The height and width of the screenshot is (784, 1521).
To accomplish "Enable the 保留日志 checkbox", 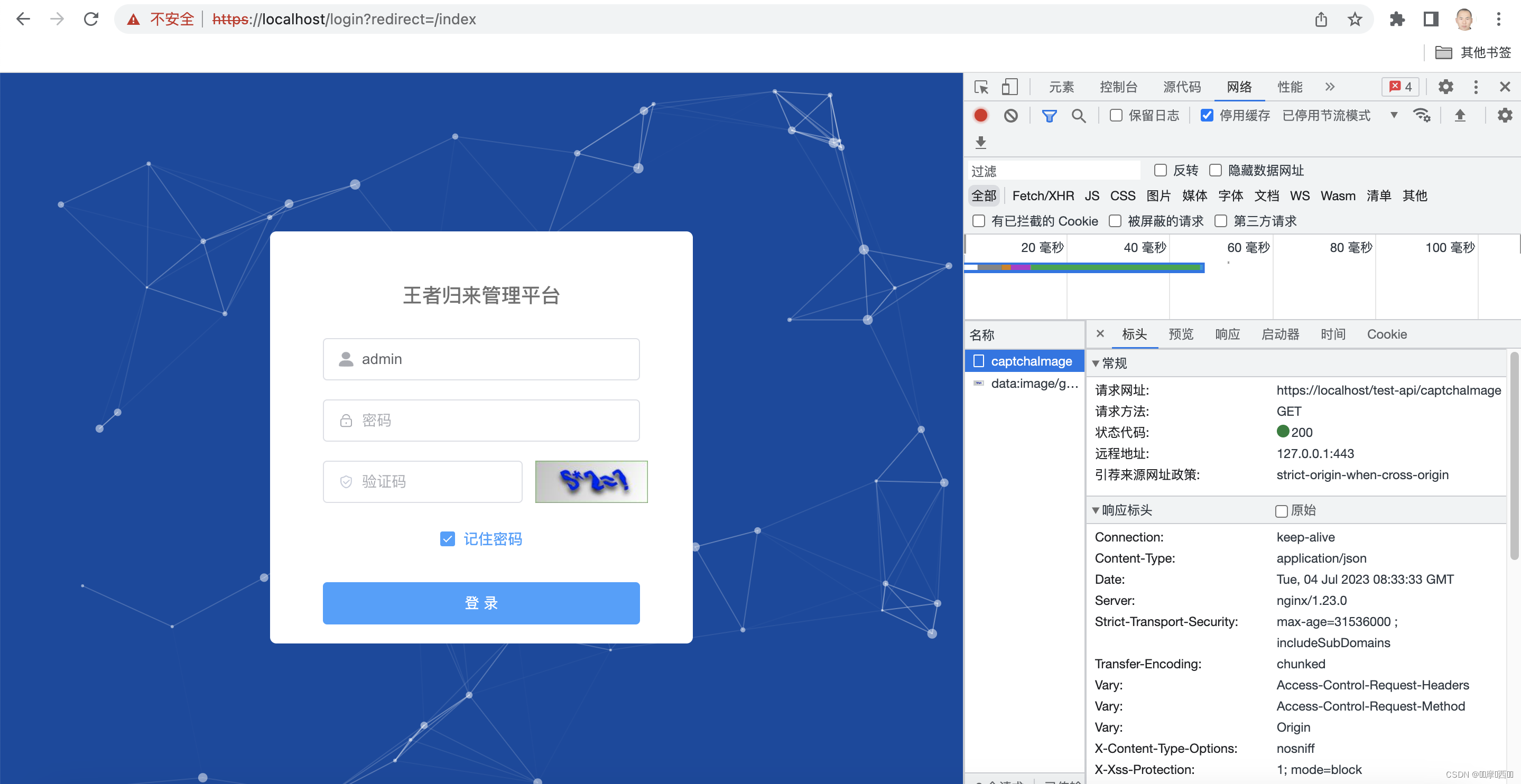I will tap(1115, 115).
